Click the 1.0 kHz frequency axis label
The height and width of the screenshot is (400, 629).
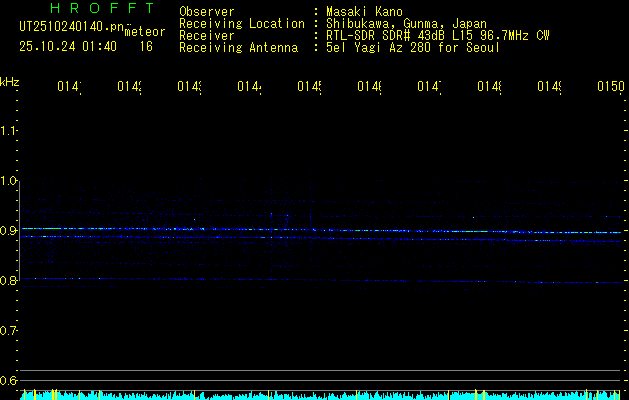10,181
